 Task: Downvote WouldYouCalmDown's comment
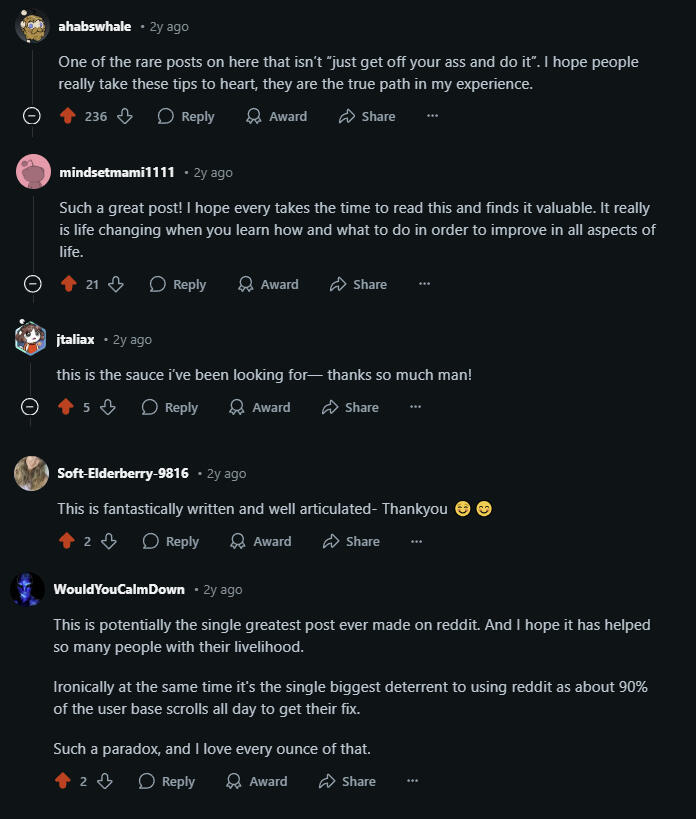pos(105,781)
